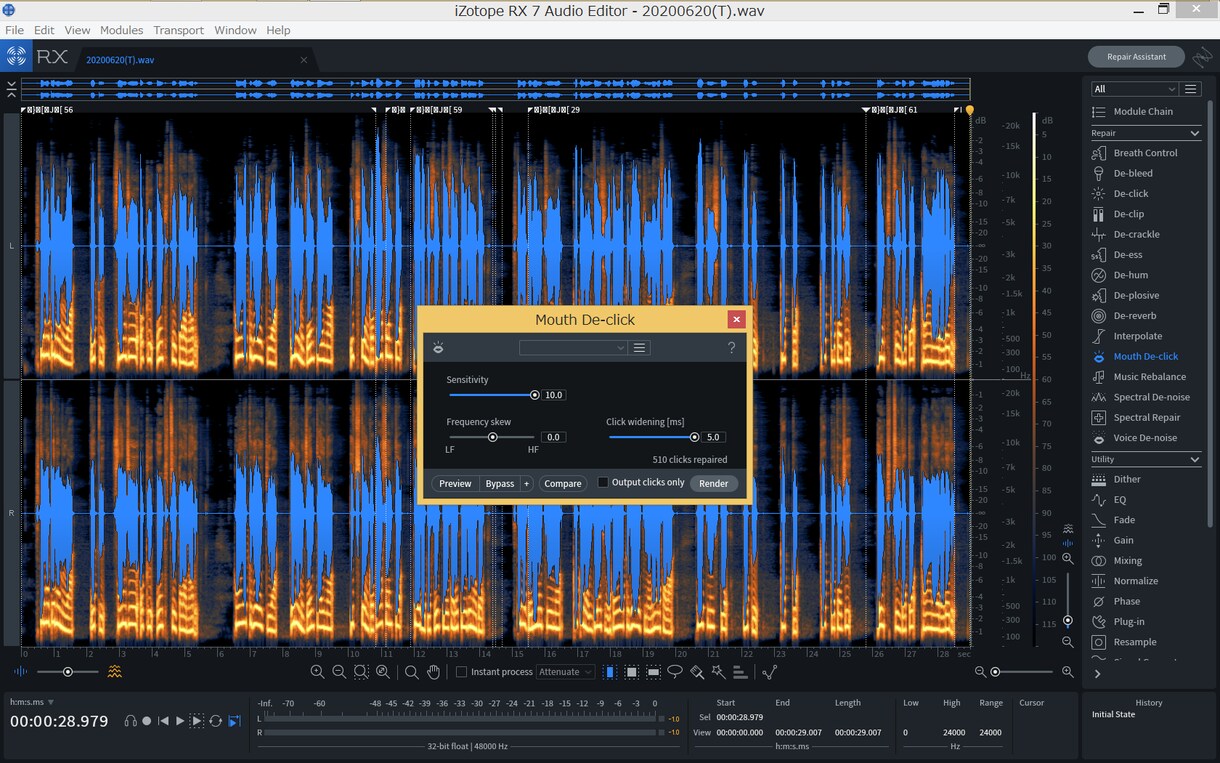Collapse the Repair module category
The width and height of the screenshot is (1220, 763).
[x=1194, y=133]
